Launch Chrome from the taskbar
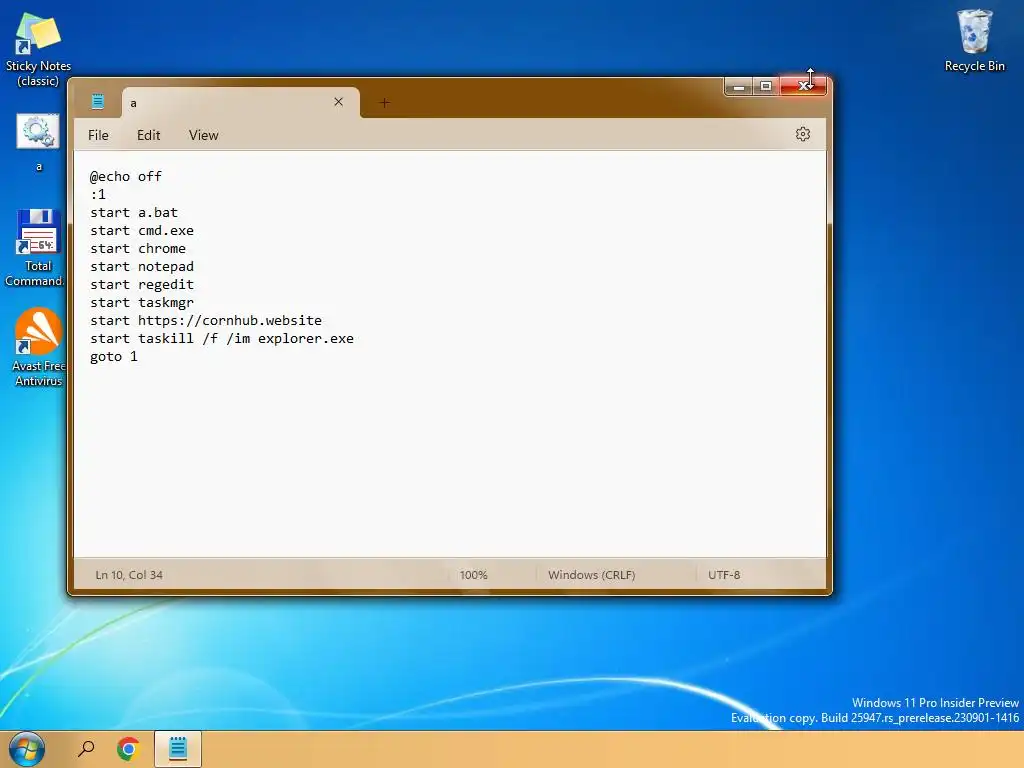Image resolution: width=1024 pixels, height=768 pixels. pos(129,748)
